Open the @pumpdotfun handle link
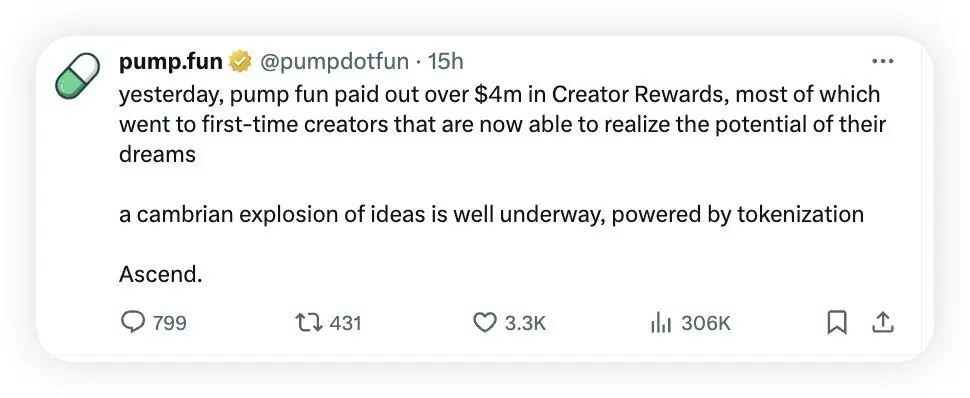Screen dimensions: 970x398 point(334,61)
